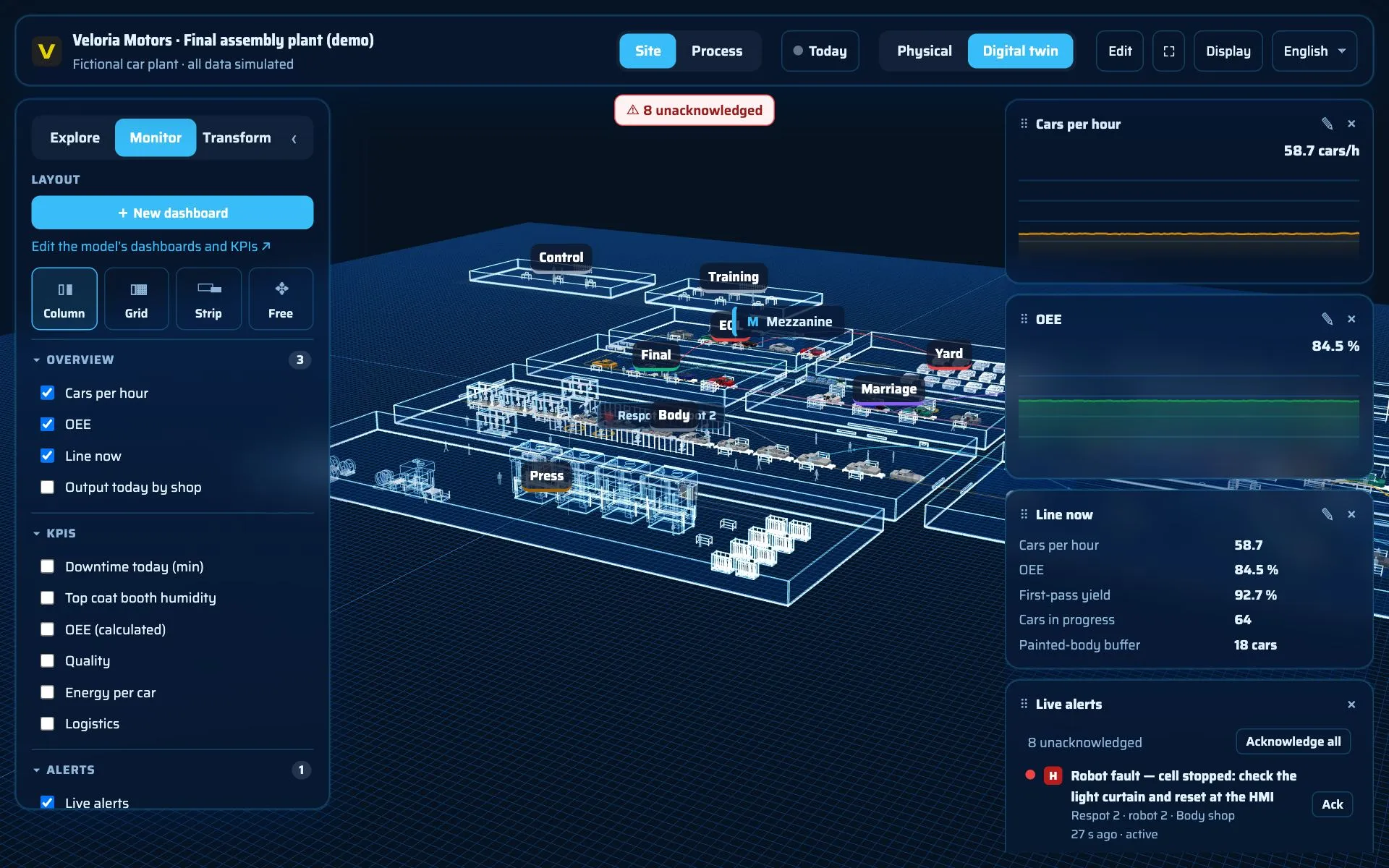Uncheck the Line now checkbox
Viewport: 1389px width, 868px height.
[x=47, y=456]
